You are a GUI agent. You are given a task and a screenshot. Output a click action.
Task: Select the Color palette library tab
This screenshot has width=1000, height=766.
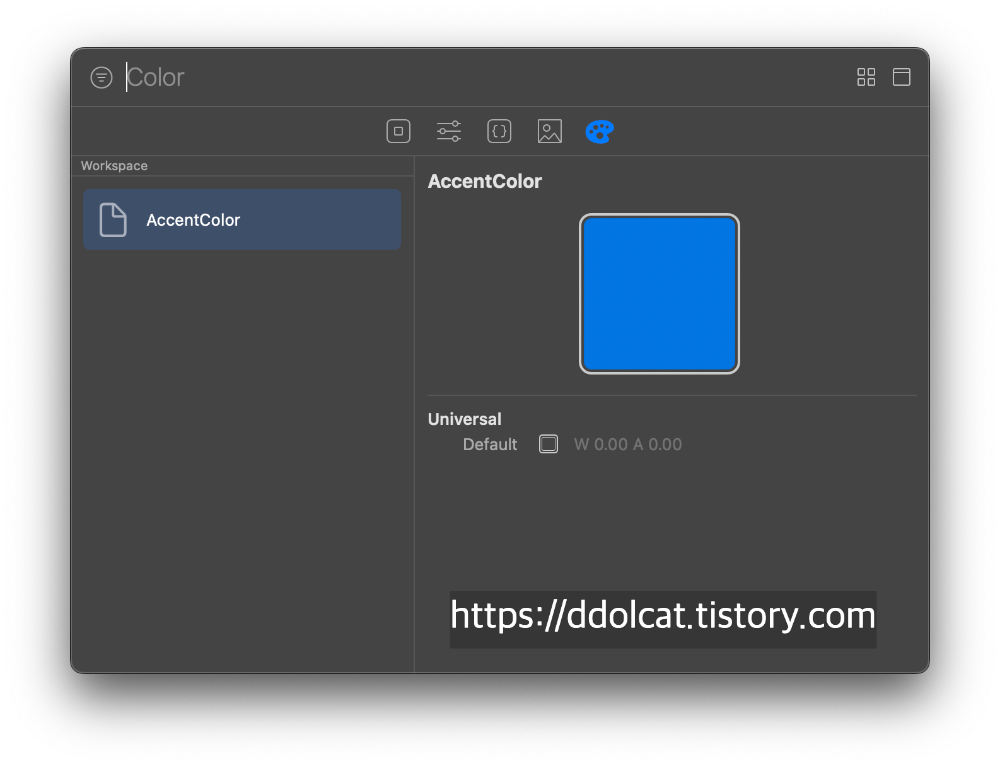pyautogui.click(x=599, y=131)
